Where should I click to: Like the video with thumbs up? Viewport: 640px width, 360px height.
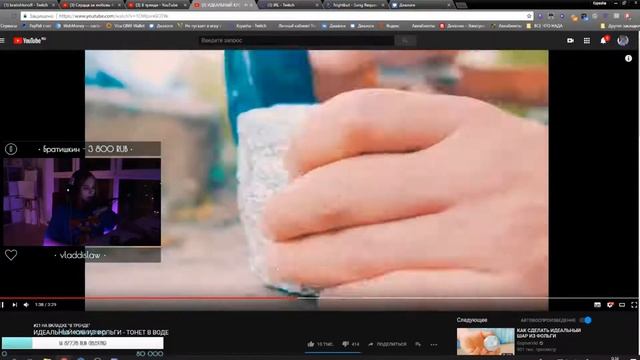click(x=320, y=344)
